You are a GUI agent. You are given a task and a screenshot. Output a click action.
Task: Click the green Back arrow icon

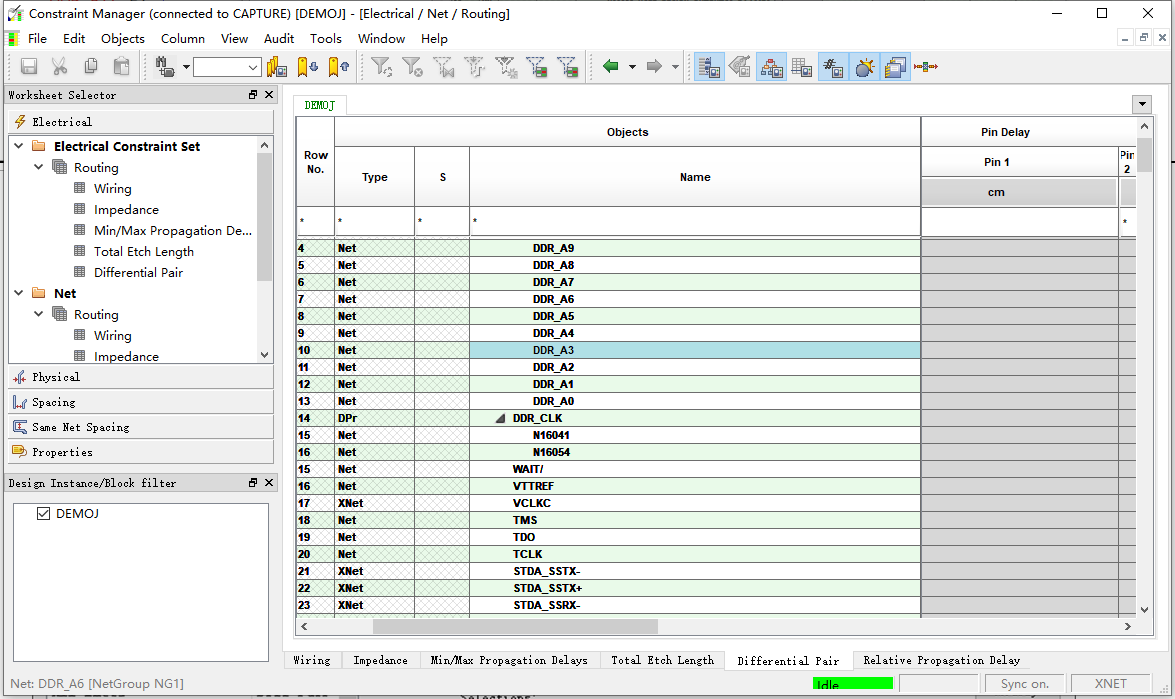(611, 67)
